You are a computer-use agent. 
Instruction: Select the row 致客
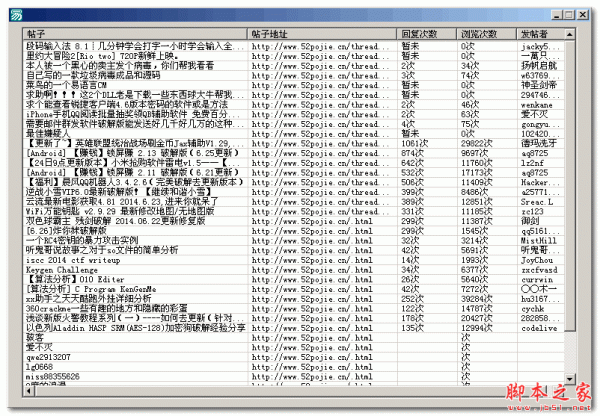(293, 338)
